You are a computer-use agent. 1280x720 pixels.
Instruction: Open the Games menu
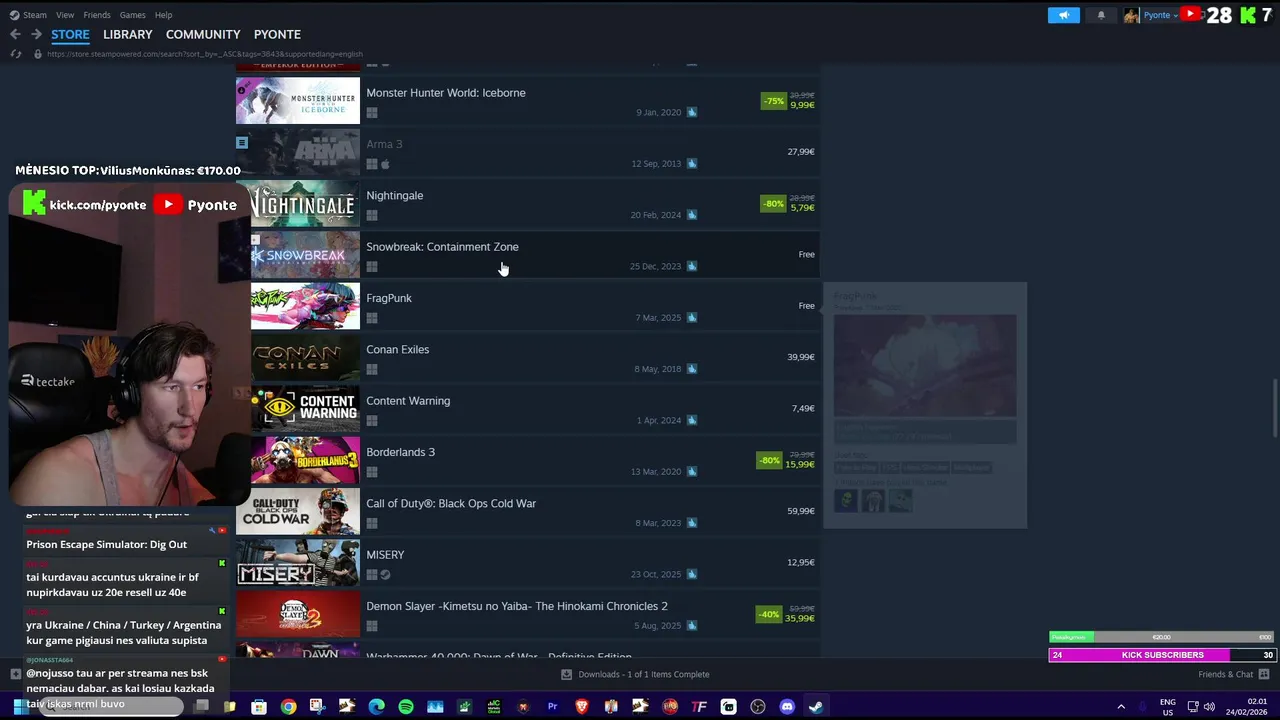click(132, 15)
